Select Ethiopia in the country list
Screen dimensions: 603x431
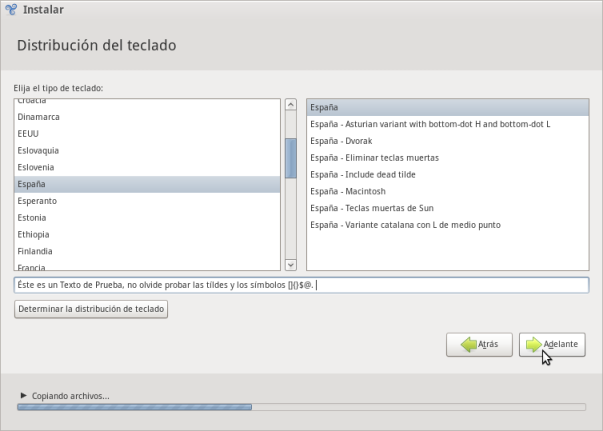pyautogui.click(x=147, y=235)
